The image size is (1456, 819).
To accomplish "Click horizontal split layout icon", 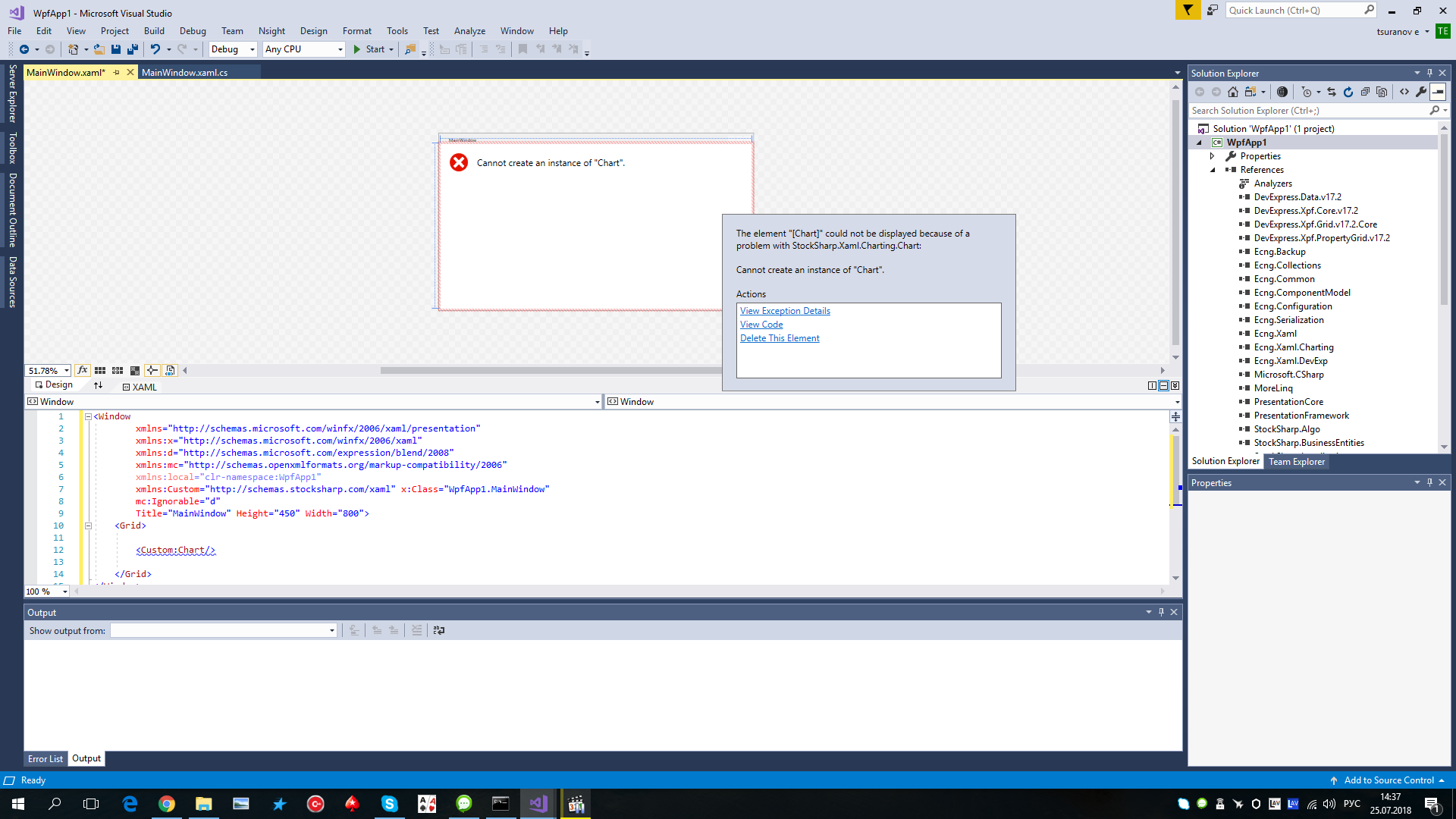I will tap(1163, 386).
